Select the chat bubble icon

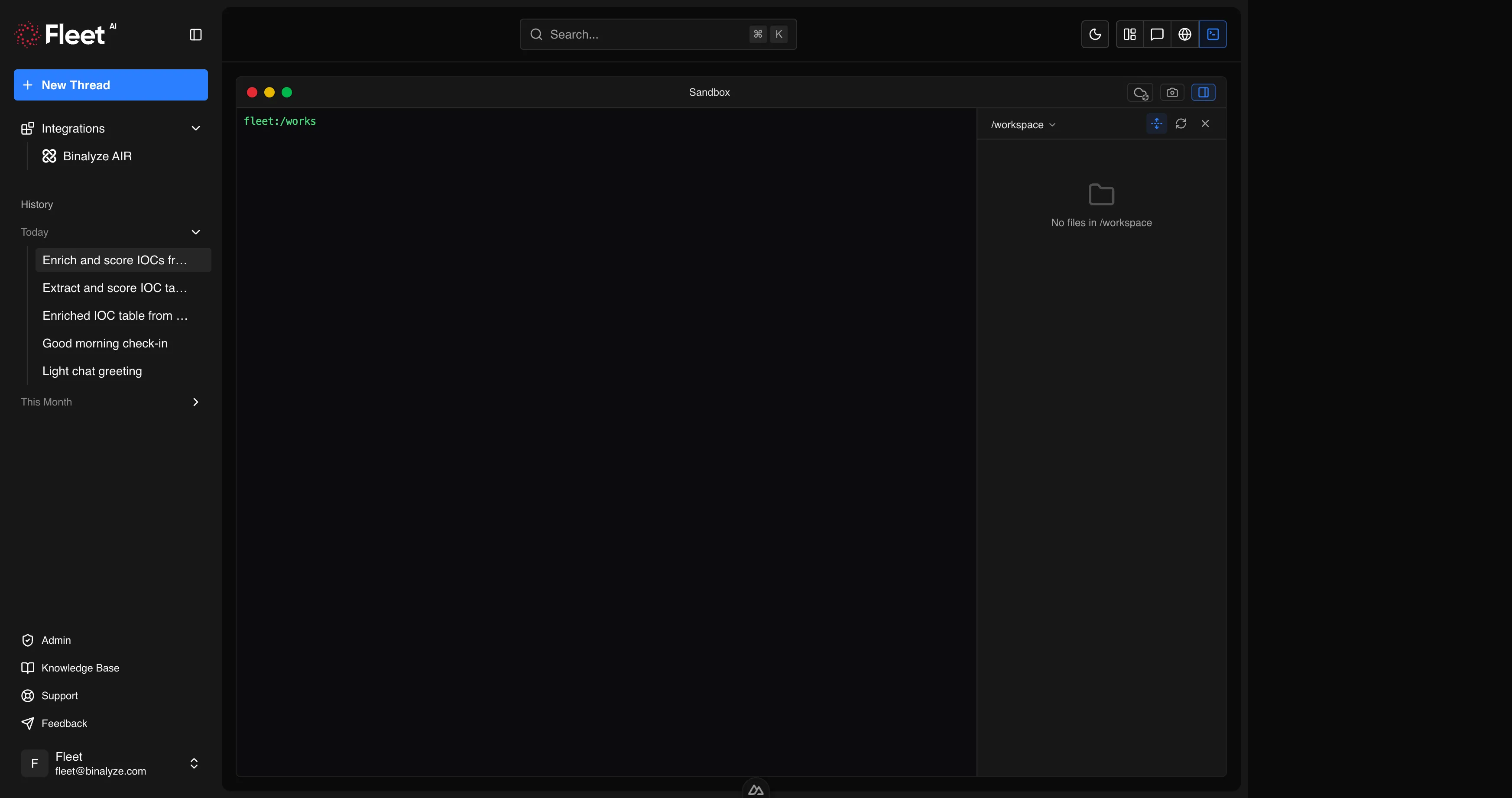(1156, 34)
